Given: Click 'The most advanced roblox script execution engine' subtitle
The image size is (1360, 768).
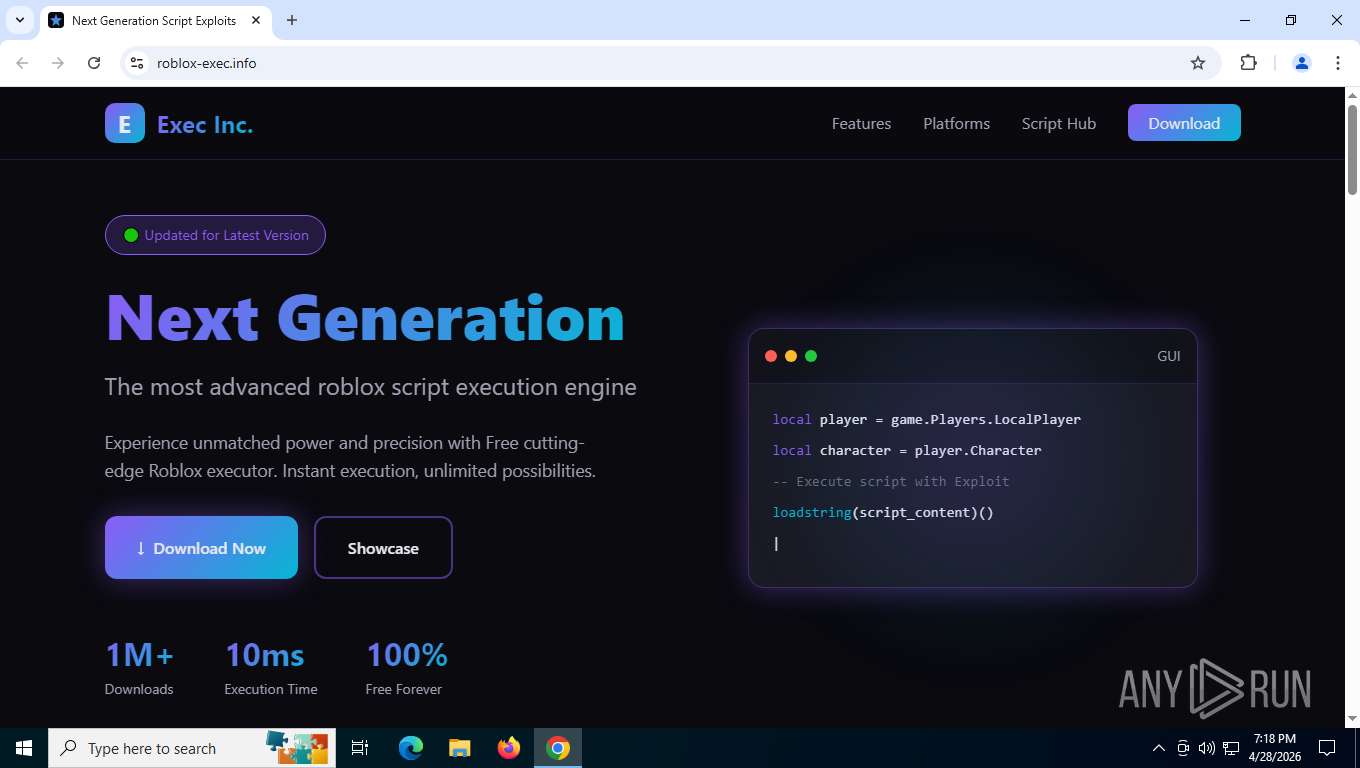Looking at the screenshot, I should [371, 387].
